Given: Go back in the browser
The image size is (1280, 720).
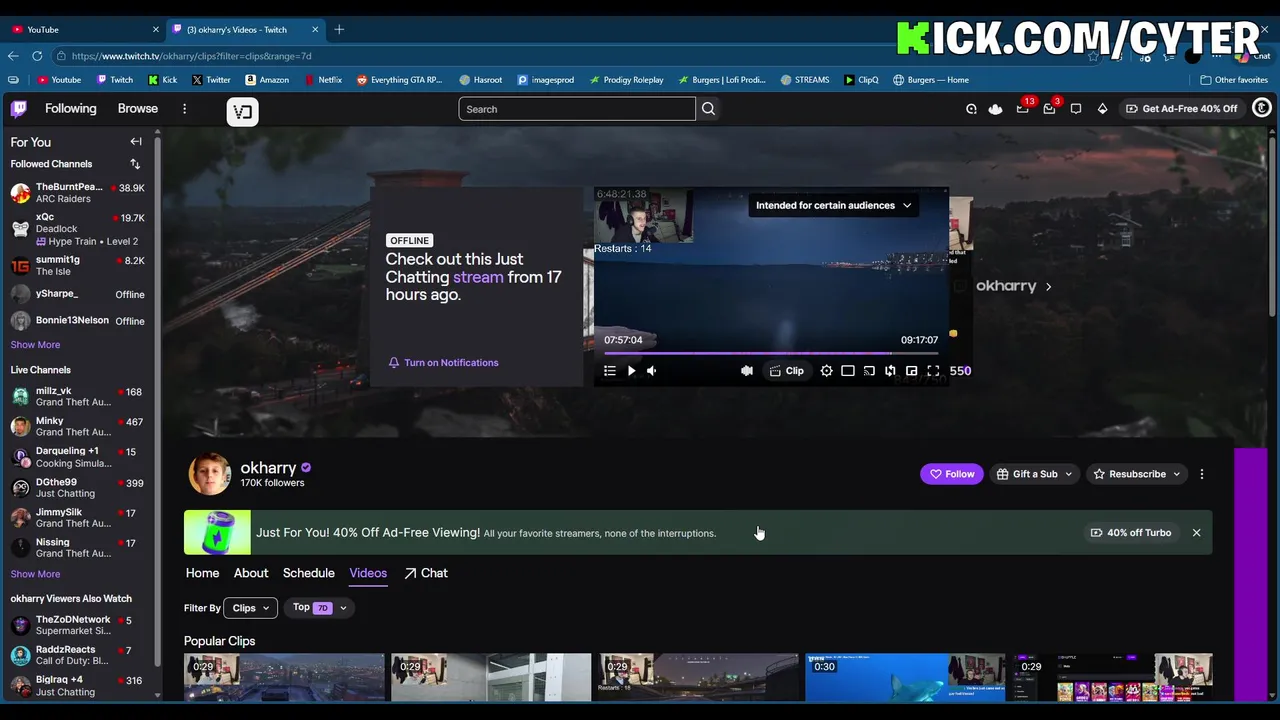Looking at the screenshot, I should 13,56.
